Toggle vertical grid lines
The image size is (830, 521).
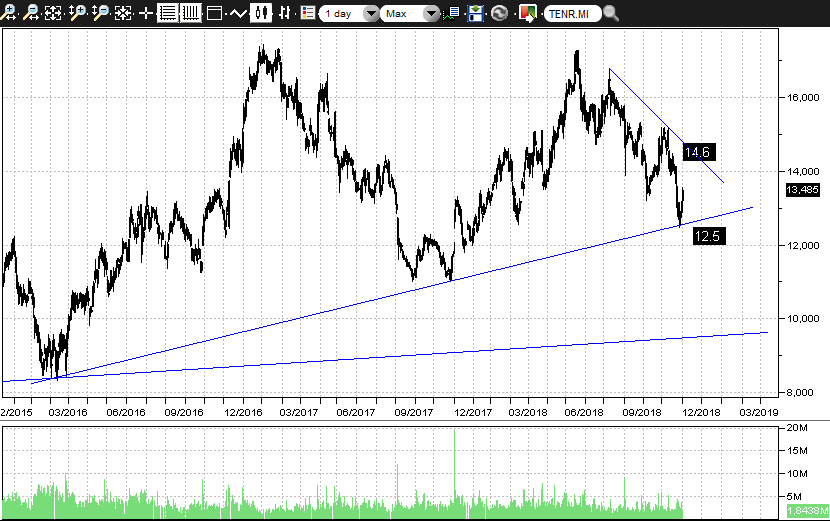pos(190,13)
